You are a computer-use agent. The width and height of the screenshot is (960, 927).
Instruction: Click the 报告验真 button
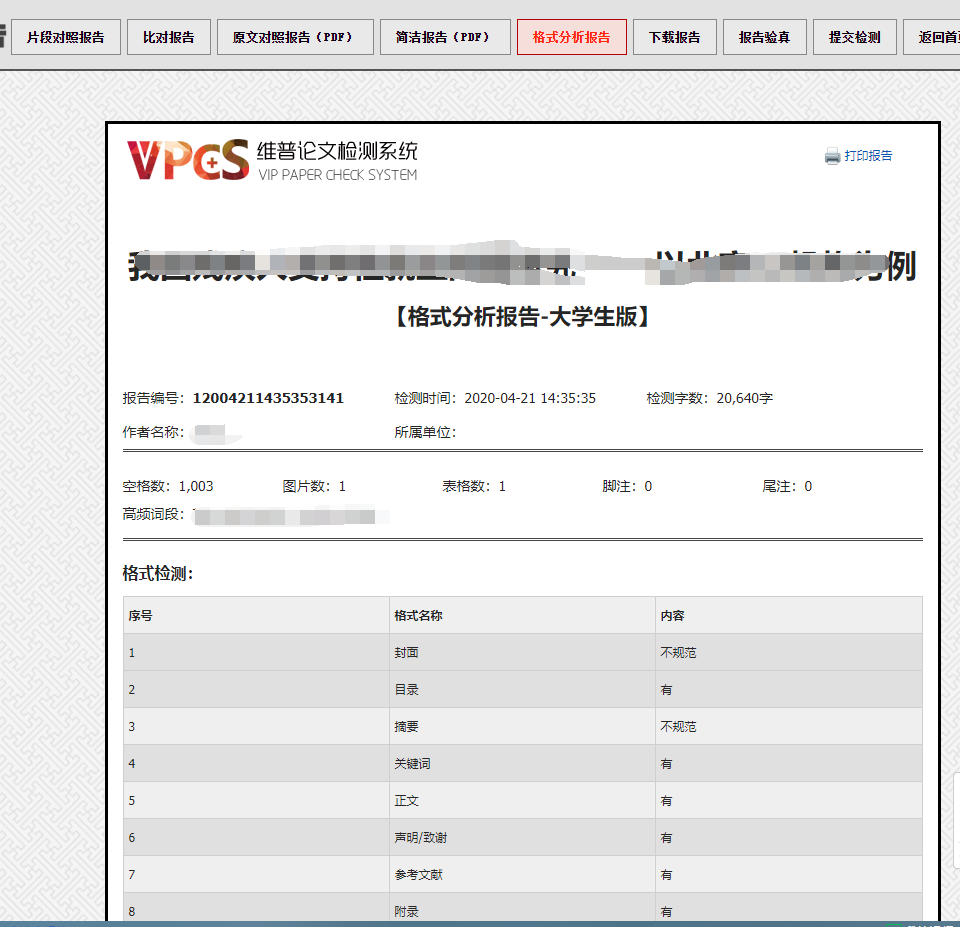pos(764,38)
